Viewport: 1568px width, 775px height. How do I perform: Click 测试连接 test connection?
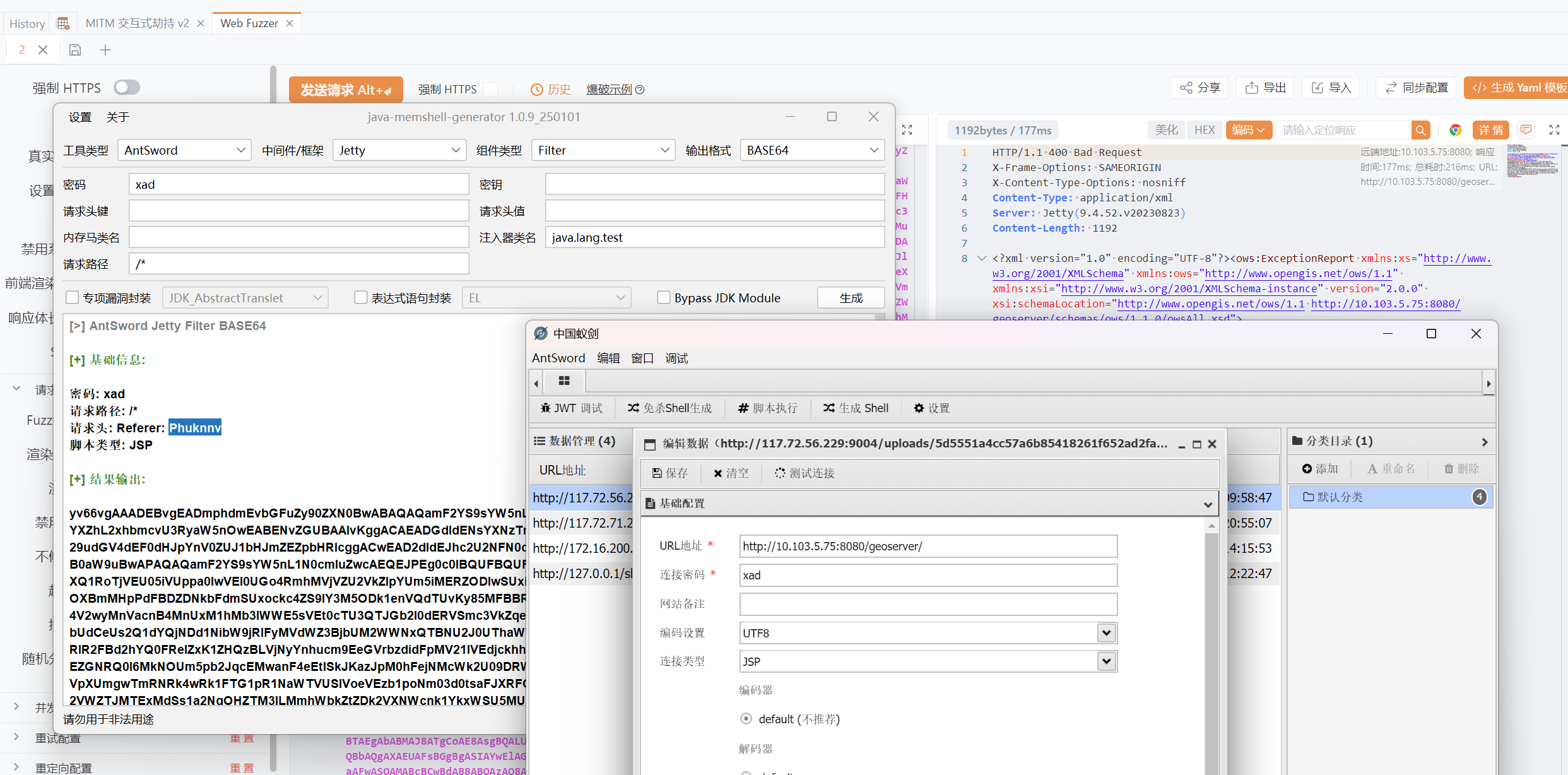(805, 473)
